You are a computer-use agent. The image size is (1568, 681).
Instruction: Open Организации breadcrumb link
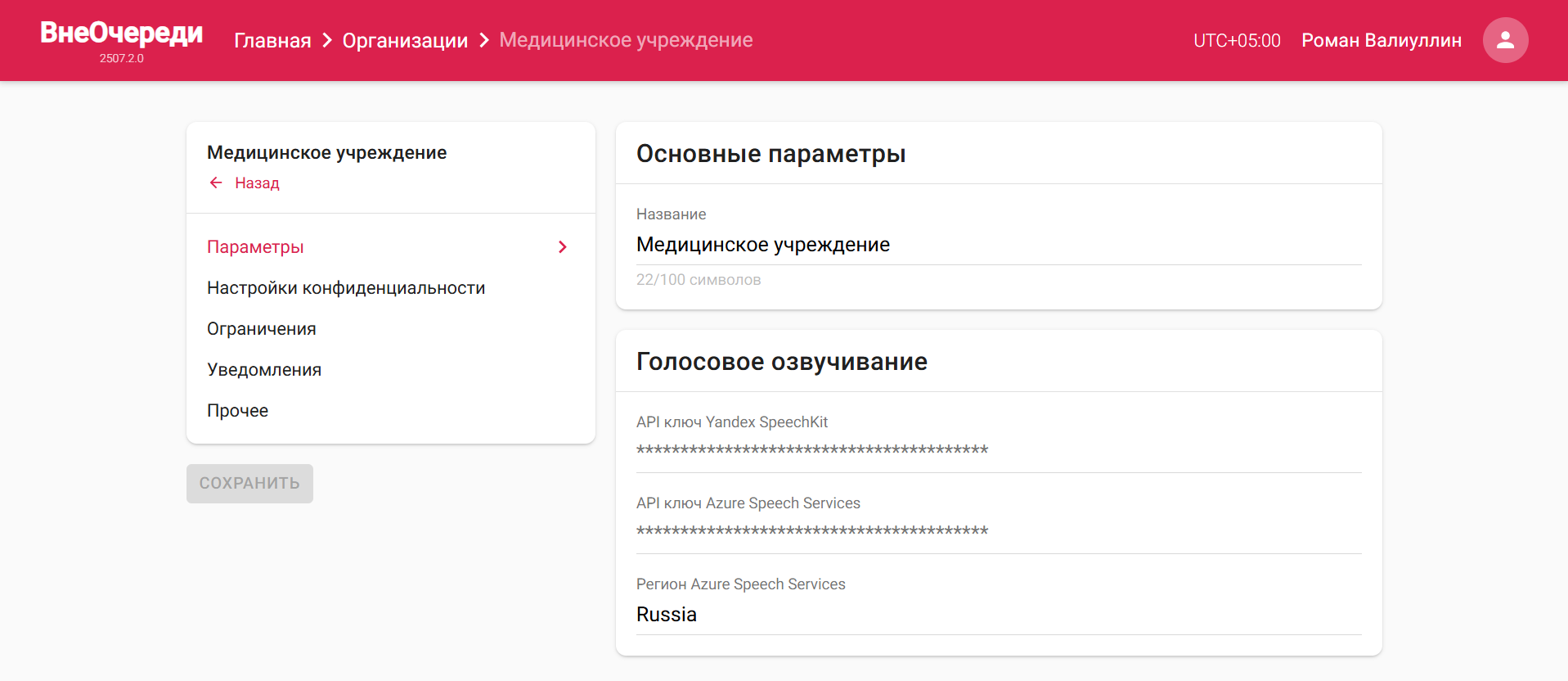[x=405, y=40]
